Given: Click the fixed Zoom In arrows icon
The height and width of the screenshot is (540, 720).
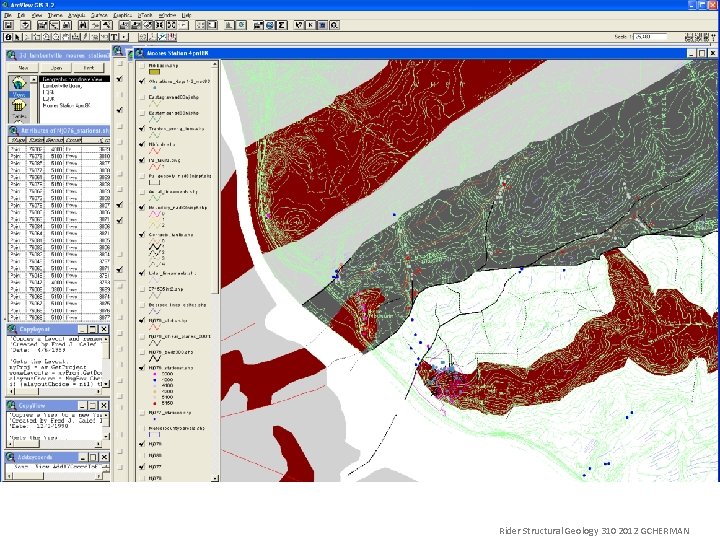Looking at the screenshot, I should (x=159, y=25).
